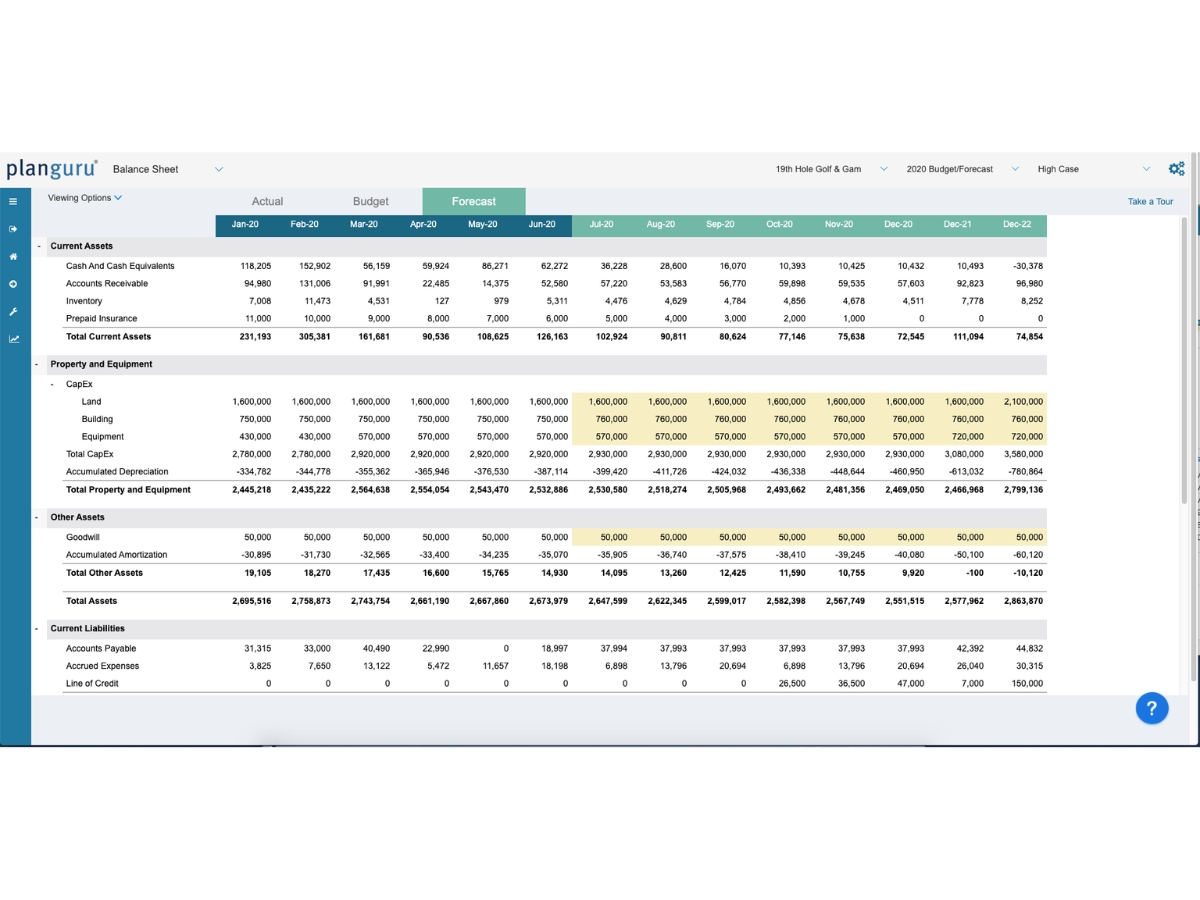Click the Total Assets row label
This screenshot has width=1200, height=900.
[x=91, y=601]
